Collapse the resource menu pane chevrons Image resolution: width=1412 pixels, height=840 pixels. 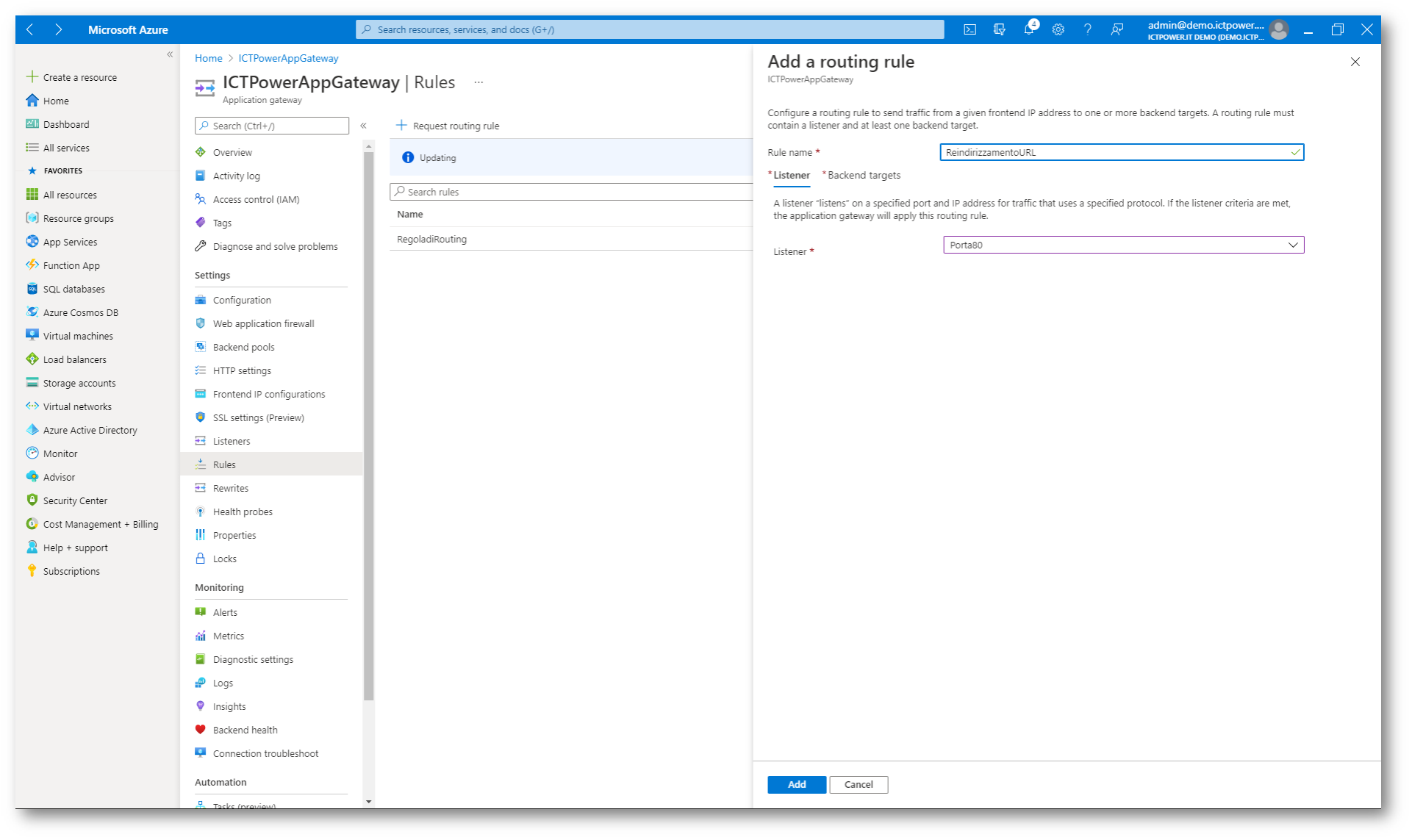363,126
